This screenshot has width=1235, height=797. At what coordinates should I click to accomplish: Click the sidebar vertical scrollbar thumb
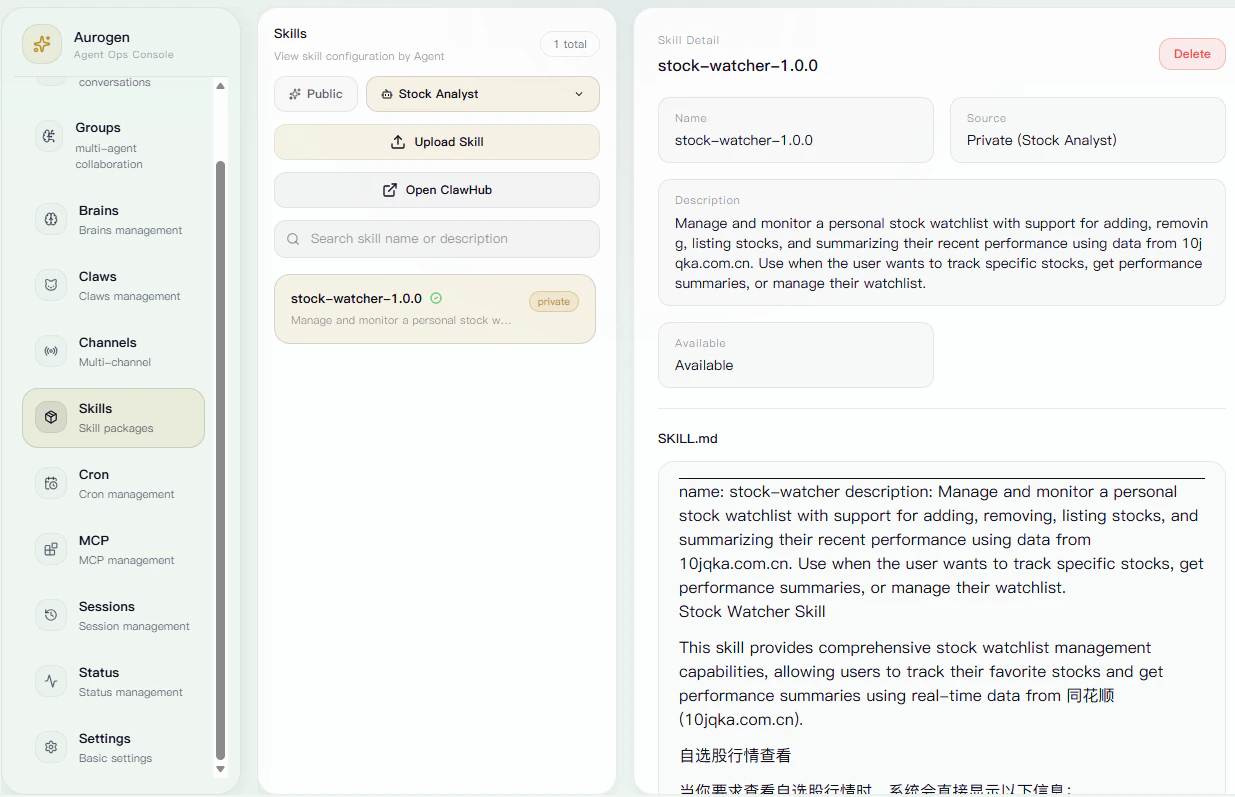[221, 460]
